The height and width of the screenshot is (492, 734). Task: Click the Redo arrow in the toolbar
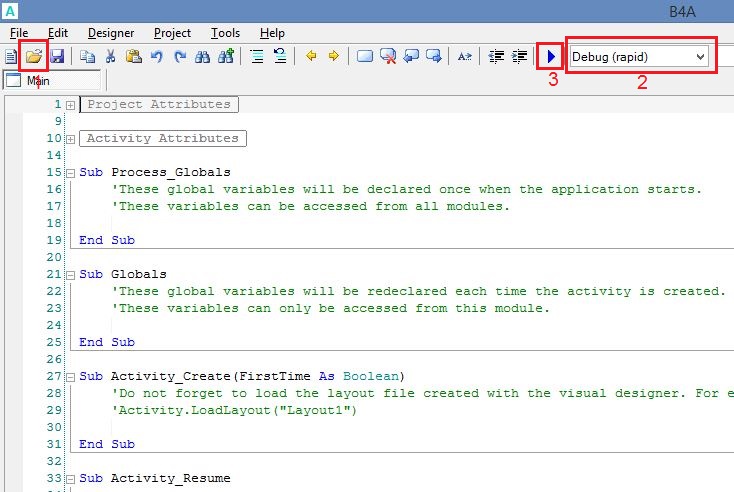pyautogui.click(x=180, y=57)
